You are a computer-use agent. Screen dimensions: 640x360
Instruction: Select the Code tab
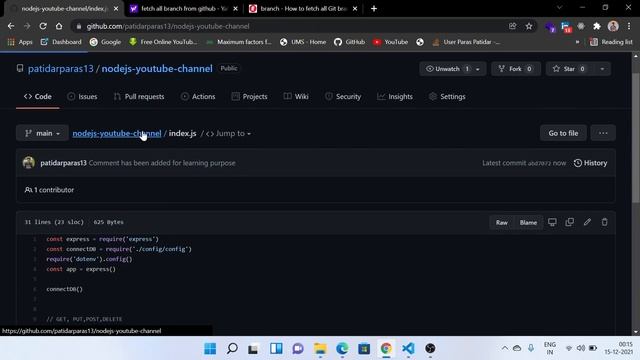point(38,97)
